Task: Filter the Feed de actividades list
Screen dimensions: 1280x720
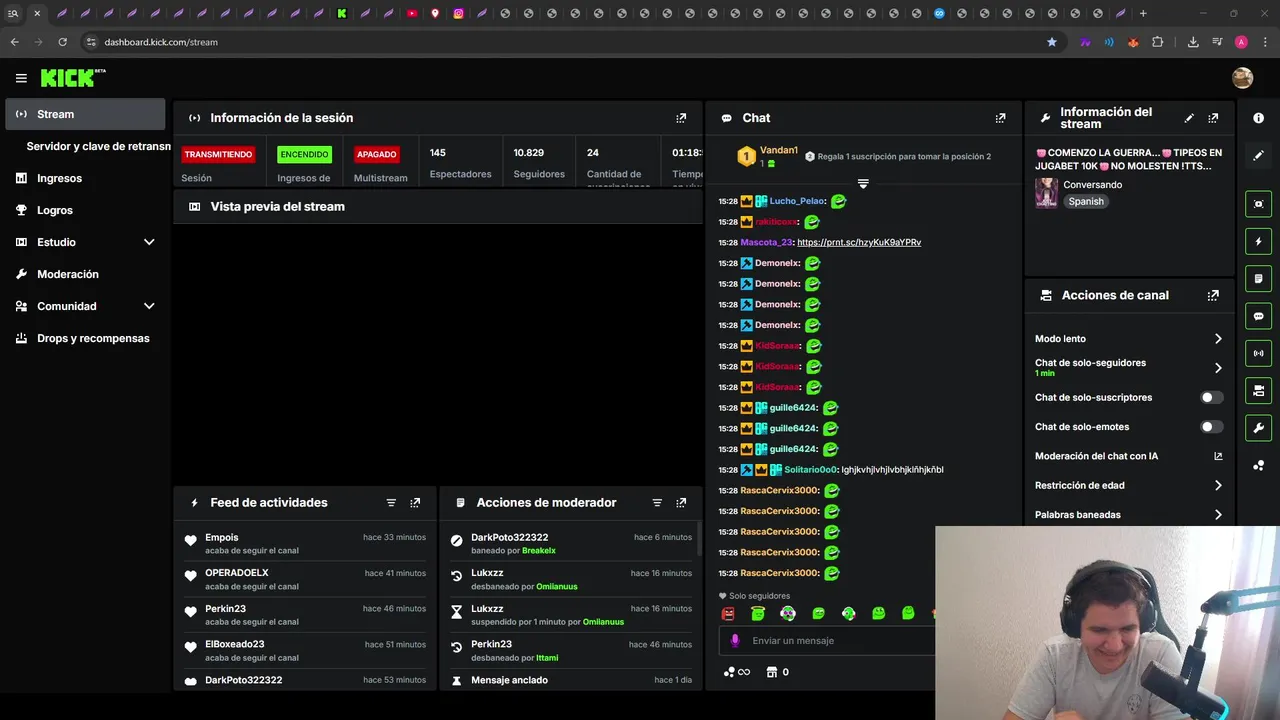Action: [391, 503]
